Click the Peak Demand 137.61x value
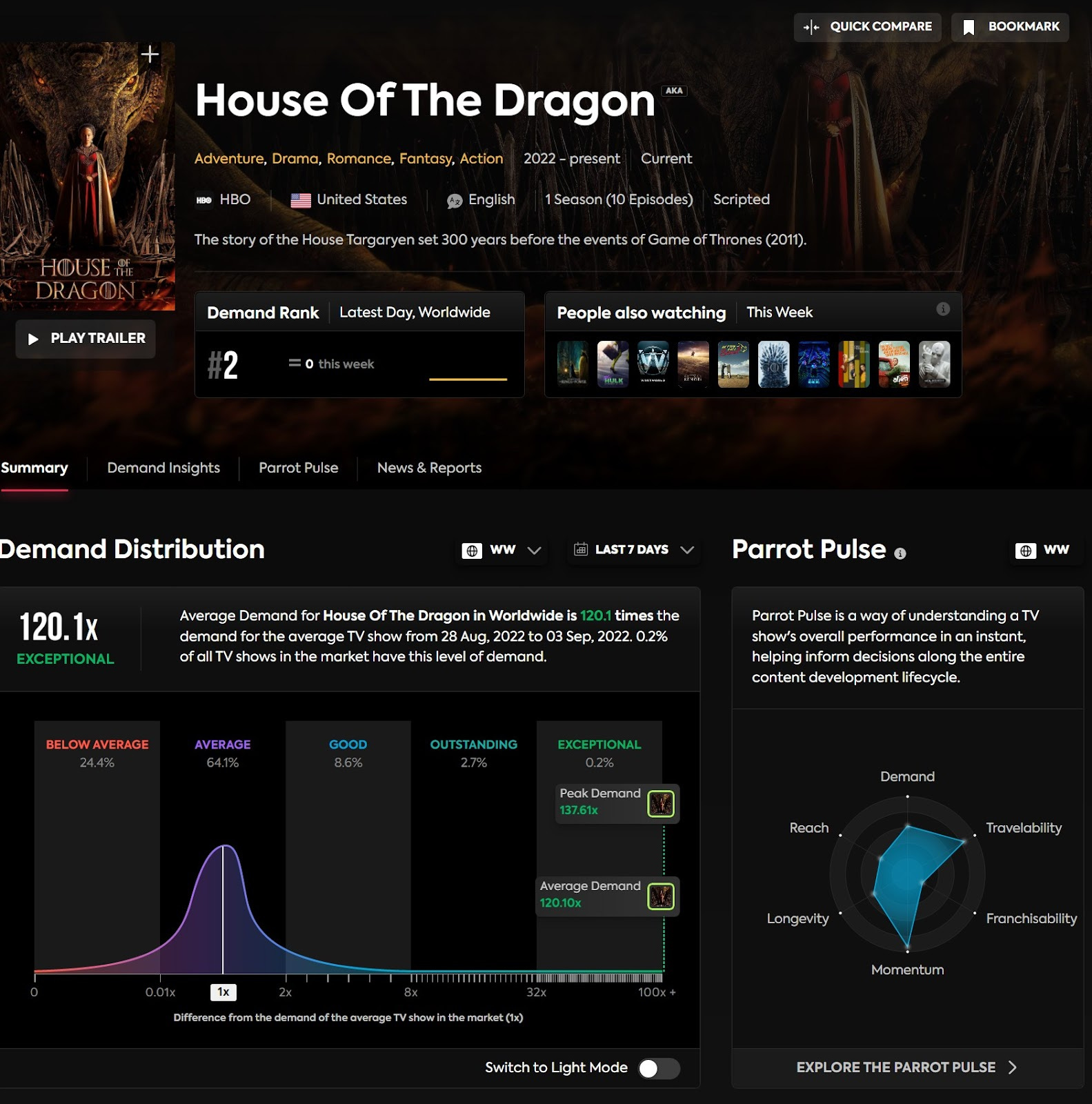 [x=579, y=810]
